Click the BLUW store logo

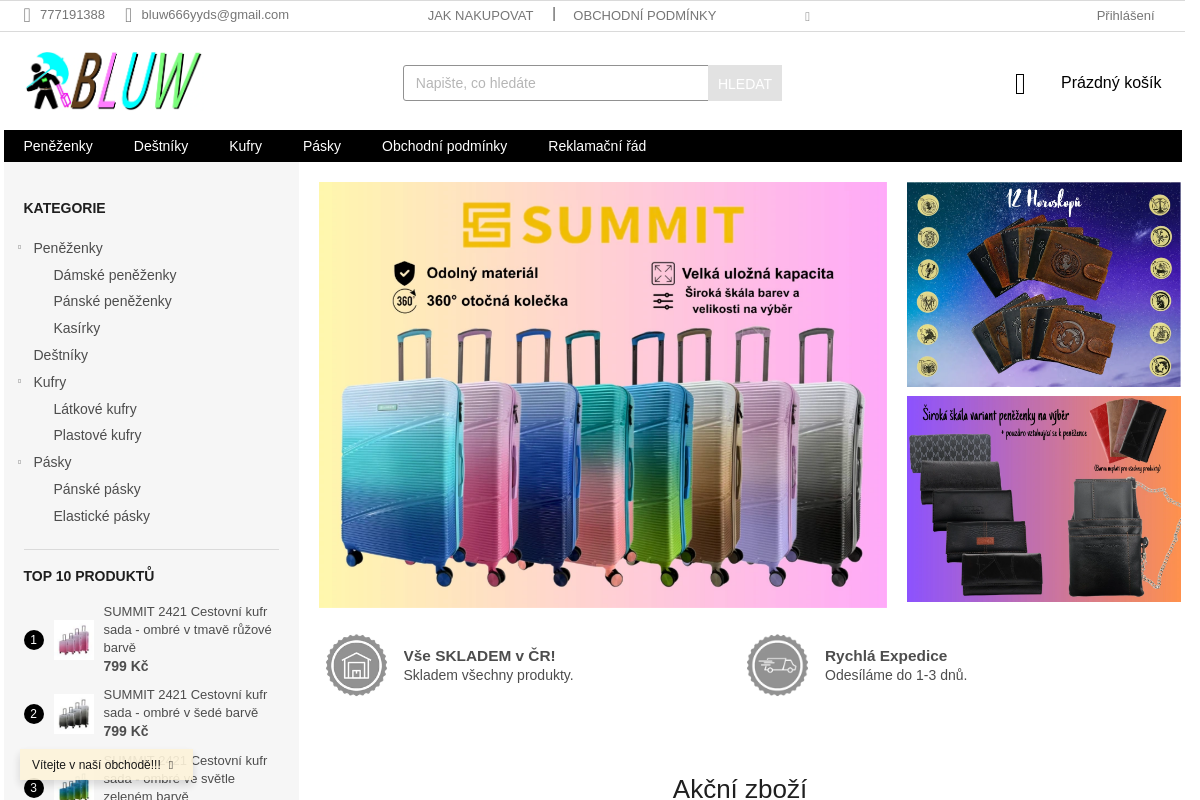[113, 81]
